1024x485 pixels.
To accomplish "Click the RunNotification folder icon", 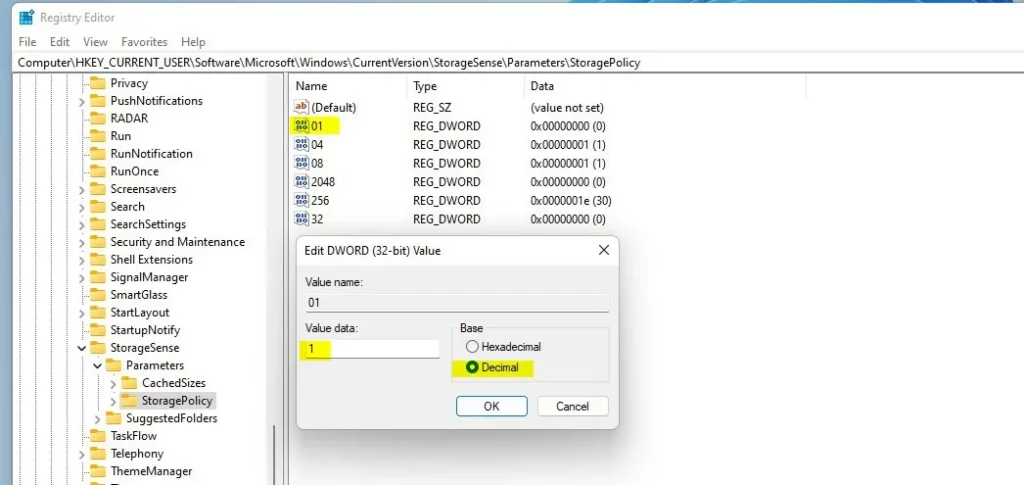I will click(98, 153).
